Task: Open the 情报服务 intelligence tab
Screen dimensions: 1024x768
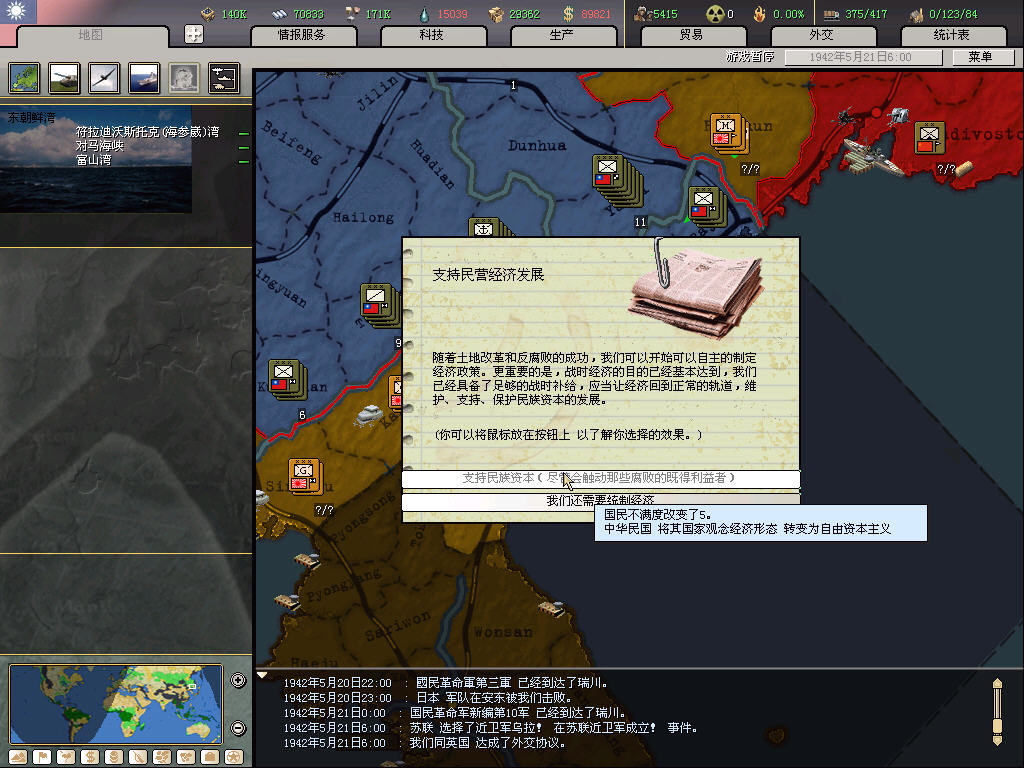Action: coord(303,35)
